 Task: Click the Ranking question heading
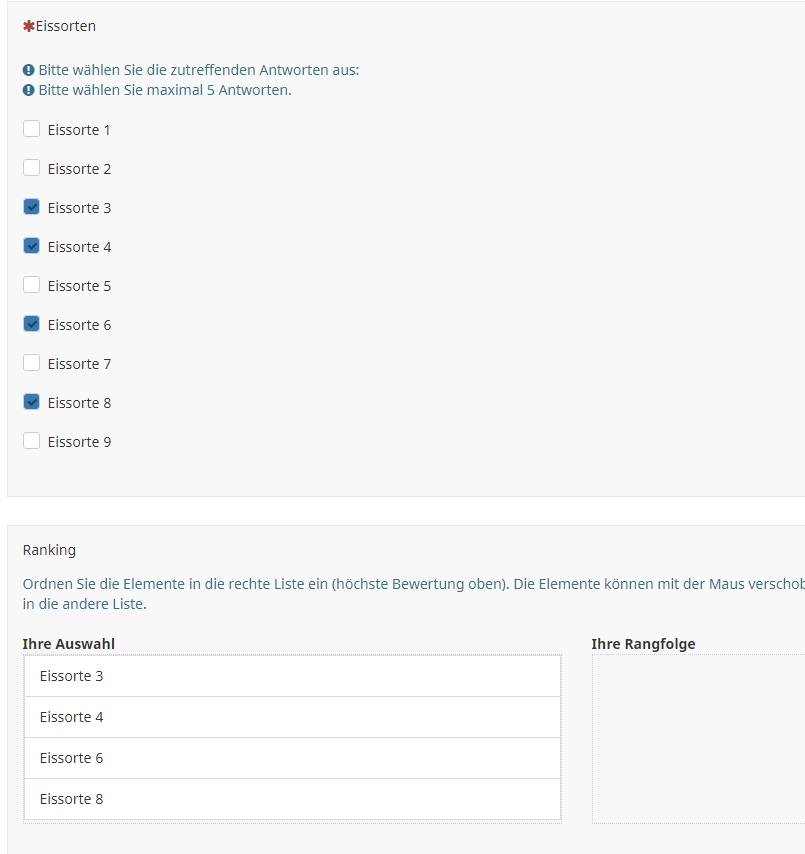click(x=49, y=550)
